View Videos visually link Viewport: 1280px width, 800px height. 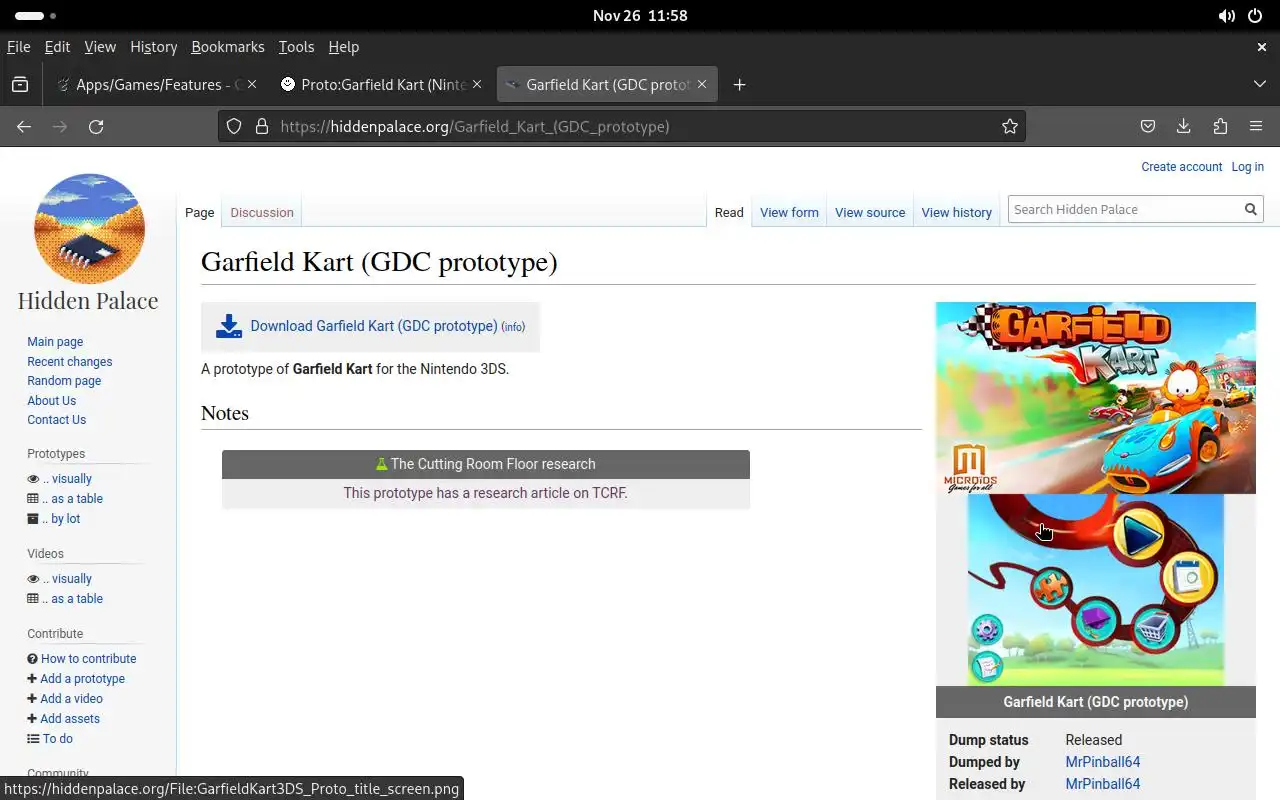point(67,579)
